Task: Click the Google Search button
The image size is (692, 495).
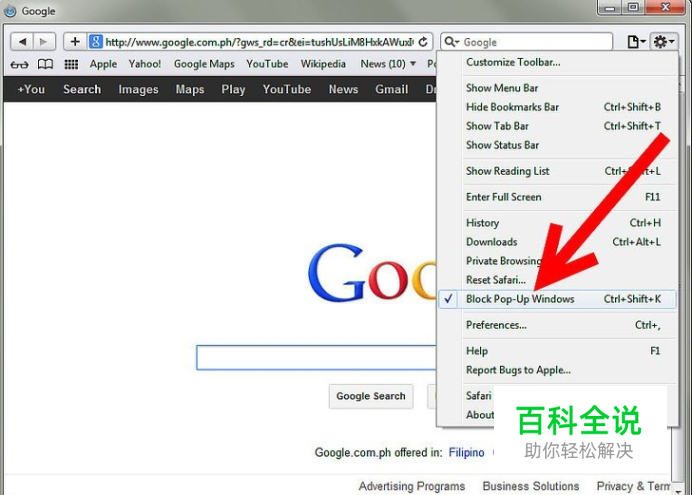Action: coord(371,396)
